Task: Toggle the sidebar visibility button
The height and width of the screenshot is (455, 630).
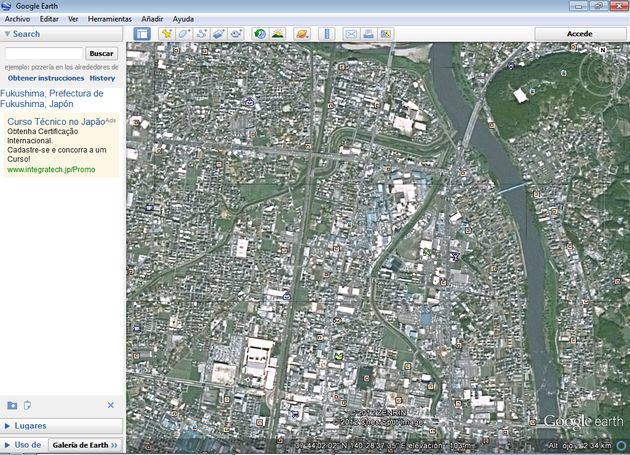Action: pos(142,33)
